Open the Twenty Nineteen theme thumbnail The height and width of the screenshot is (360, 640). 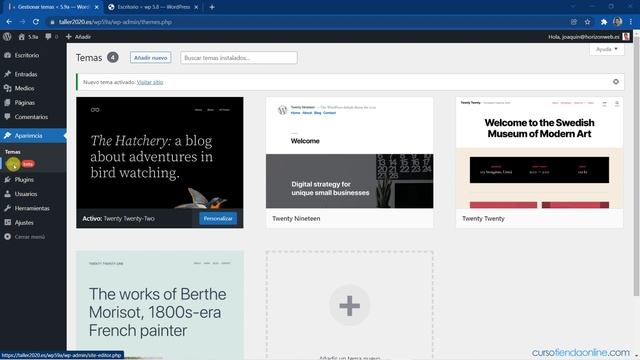coord(349,153)
